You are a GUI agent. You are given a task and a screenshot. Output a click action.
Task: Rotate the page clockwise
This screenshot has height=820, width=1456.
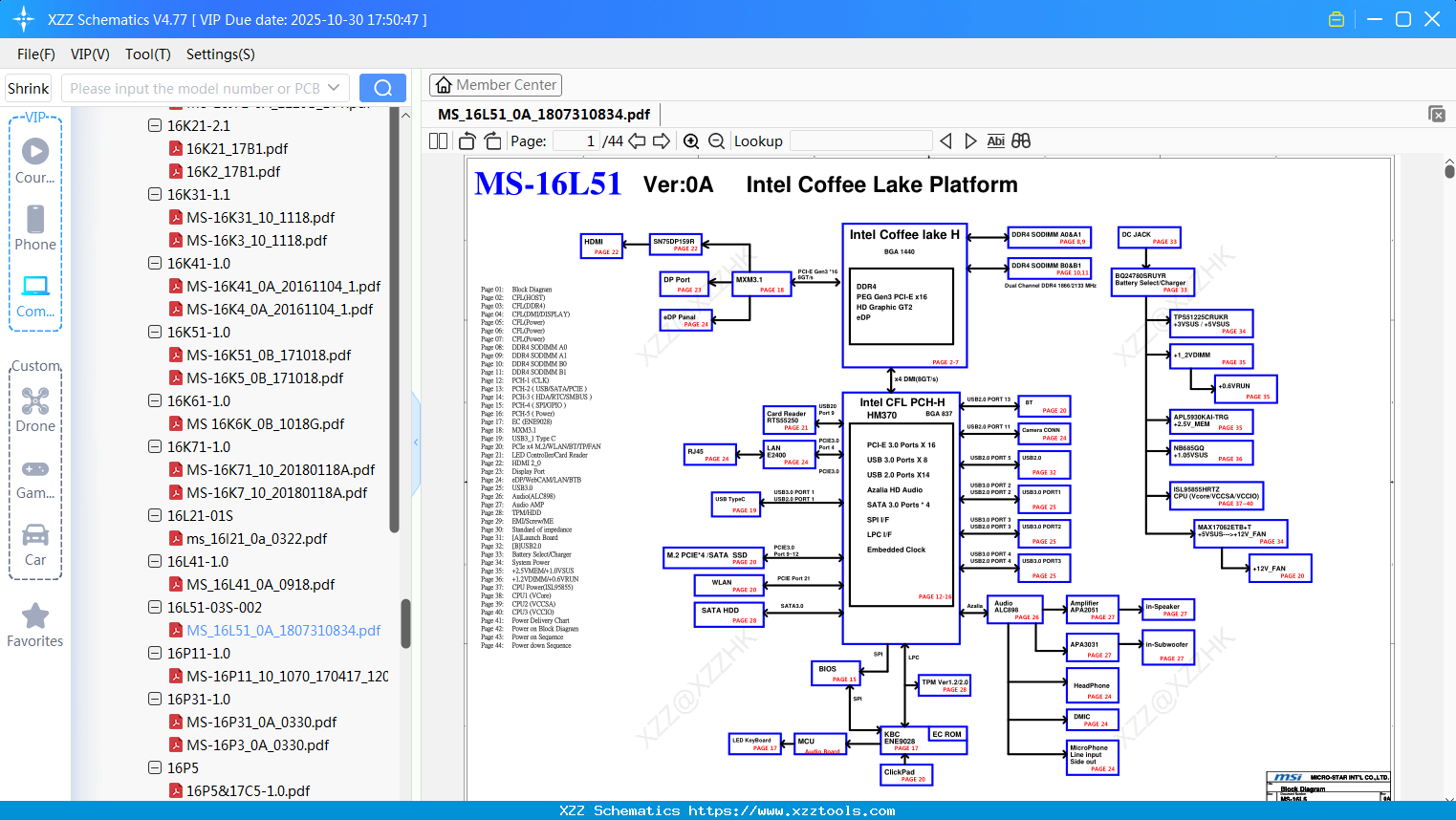tap(492, 141)
